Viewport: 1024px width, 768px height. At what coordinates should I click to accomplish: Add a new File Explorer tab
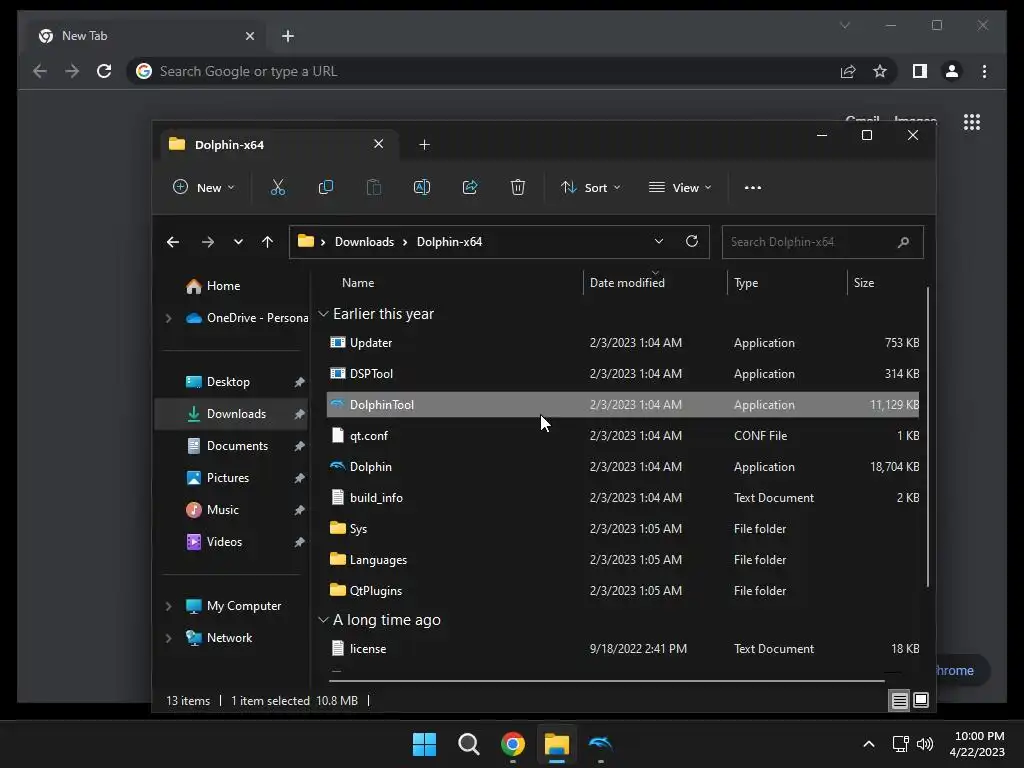424,144
